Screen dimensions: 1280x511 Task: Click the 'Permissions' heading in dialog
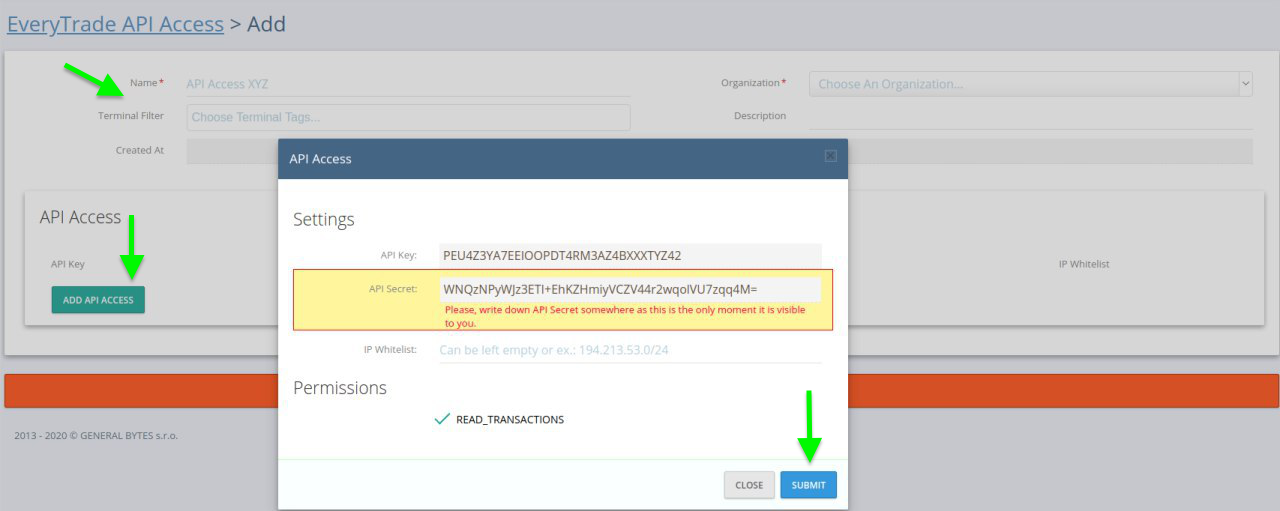(340, 388)
